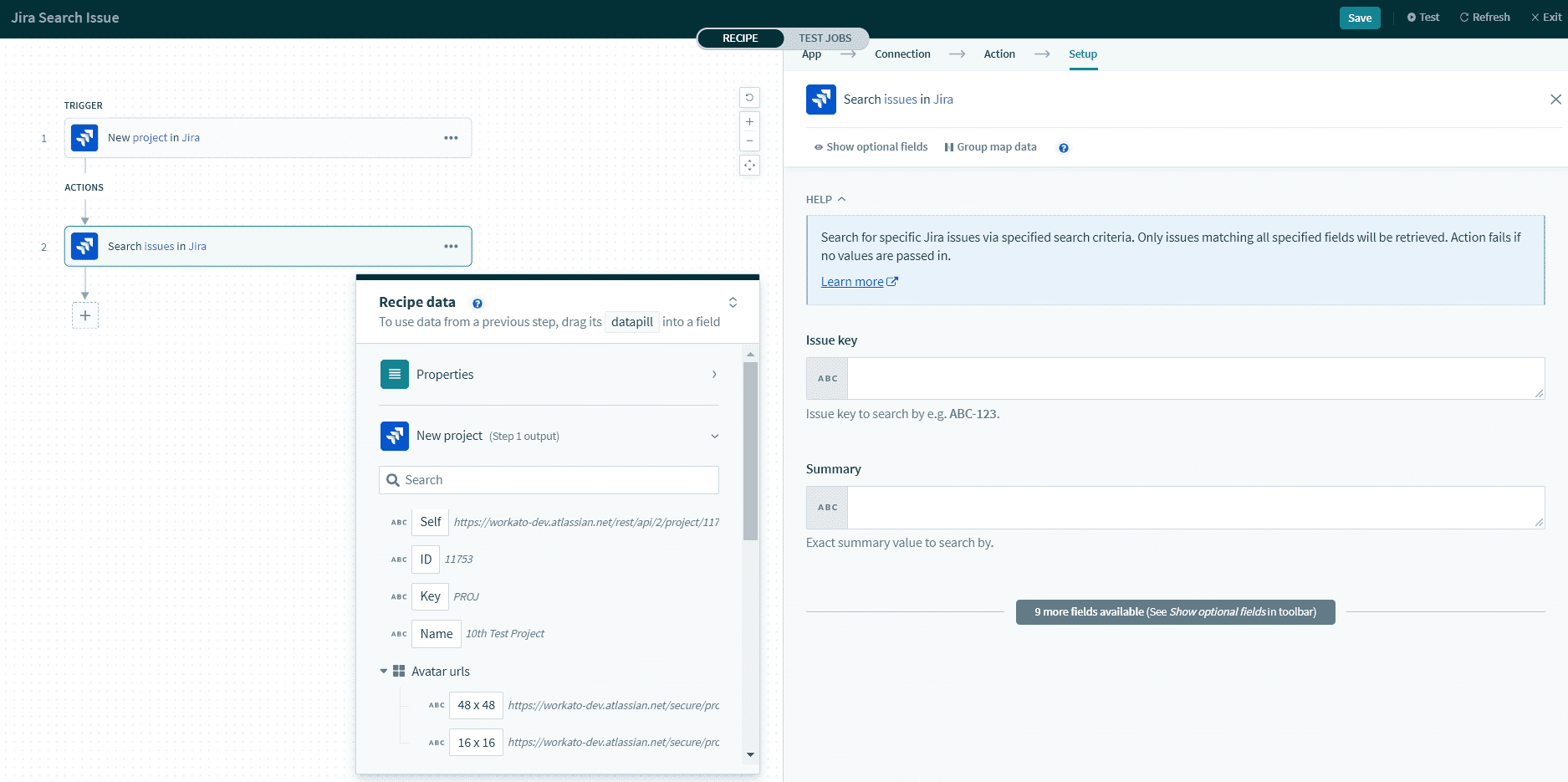Click the Jira icon on the New project trigger step
The width and height of the screenshot is (1568, 782).
pyautogui.click(x=84, y=137)
